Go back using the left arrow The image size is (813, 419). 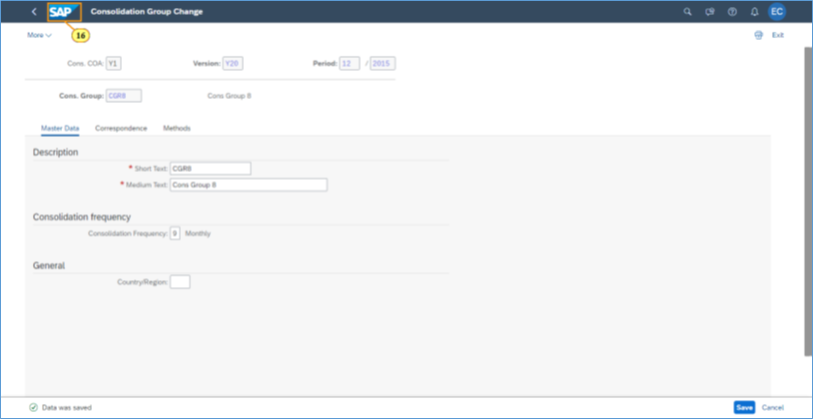[34, 12]
